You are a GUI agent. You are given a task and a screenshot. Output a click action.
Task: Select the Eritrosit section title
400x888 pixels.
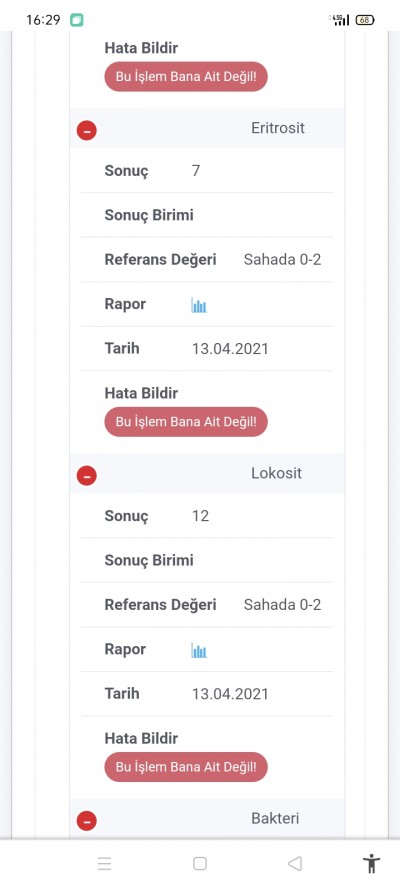(278, 128)
